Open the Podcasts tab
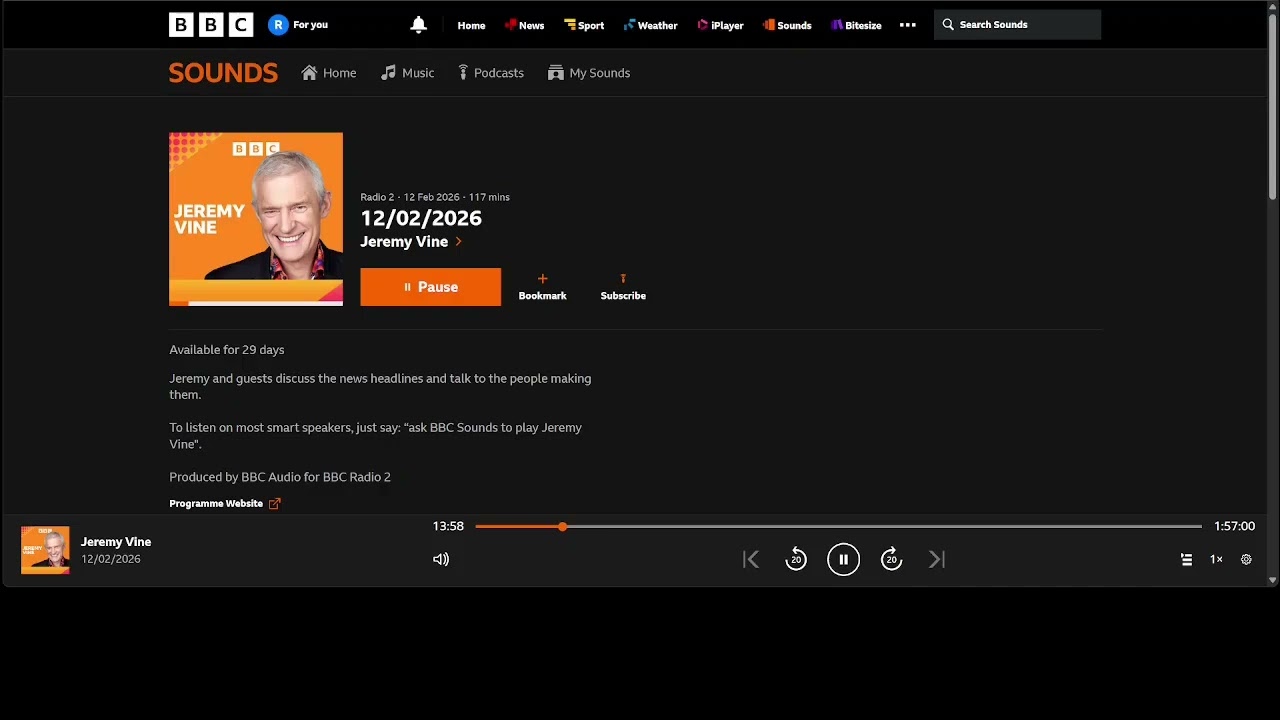The height and width of the screenshot is (720, 1280). point(490,73)
